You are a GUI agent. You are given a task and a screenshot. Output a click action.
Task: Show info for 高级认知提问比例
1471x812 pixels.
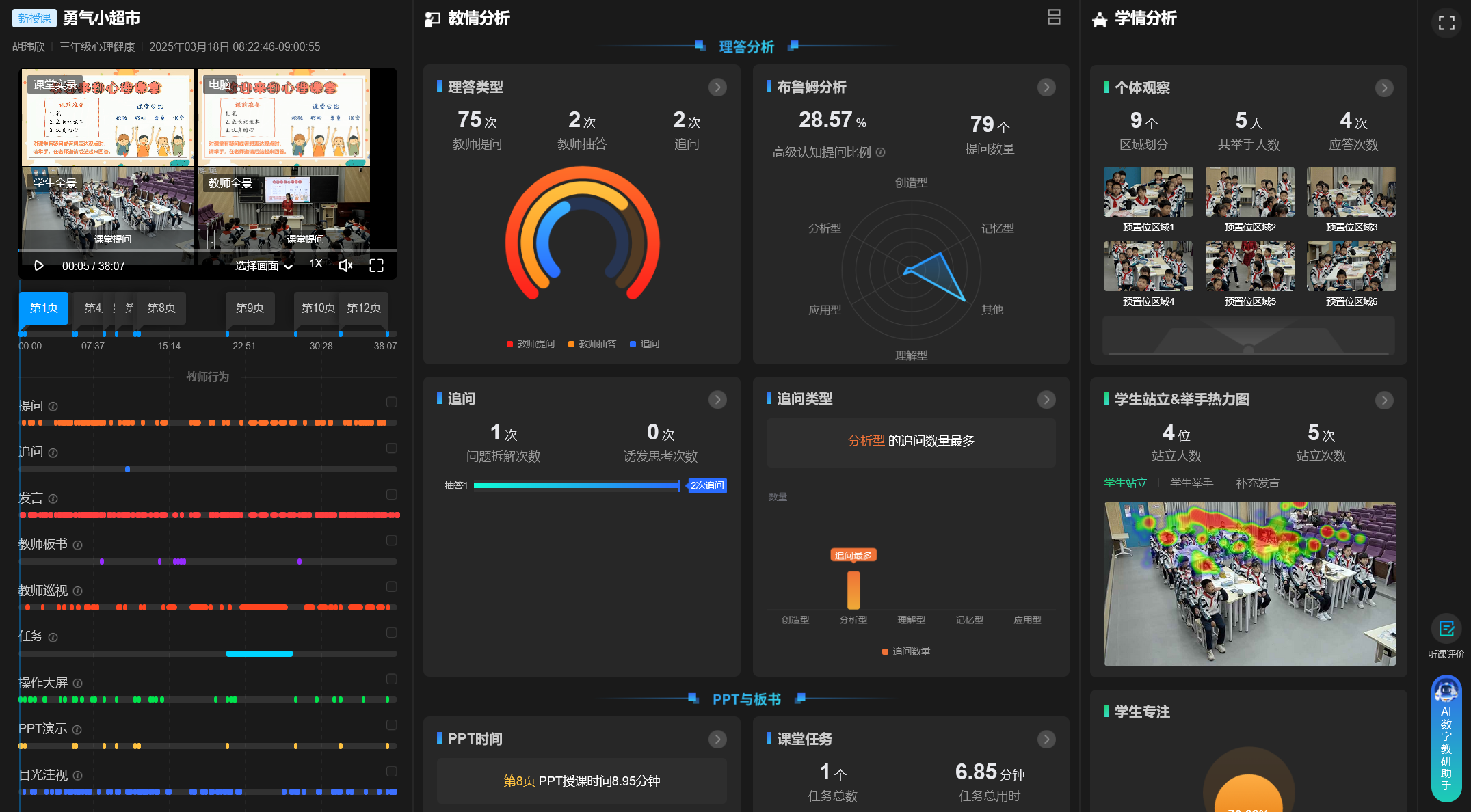881,152
